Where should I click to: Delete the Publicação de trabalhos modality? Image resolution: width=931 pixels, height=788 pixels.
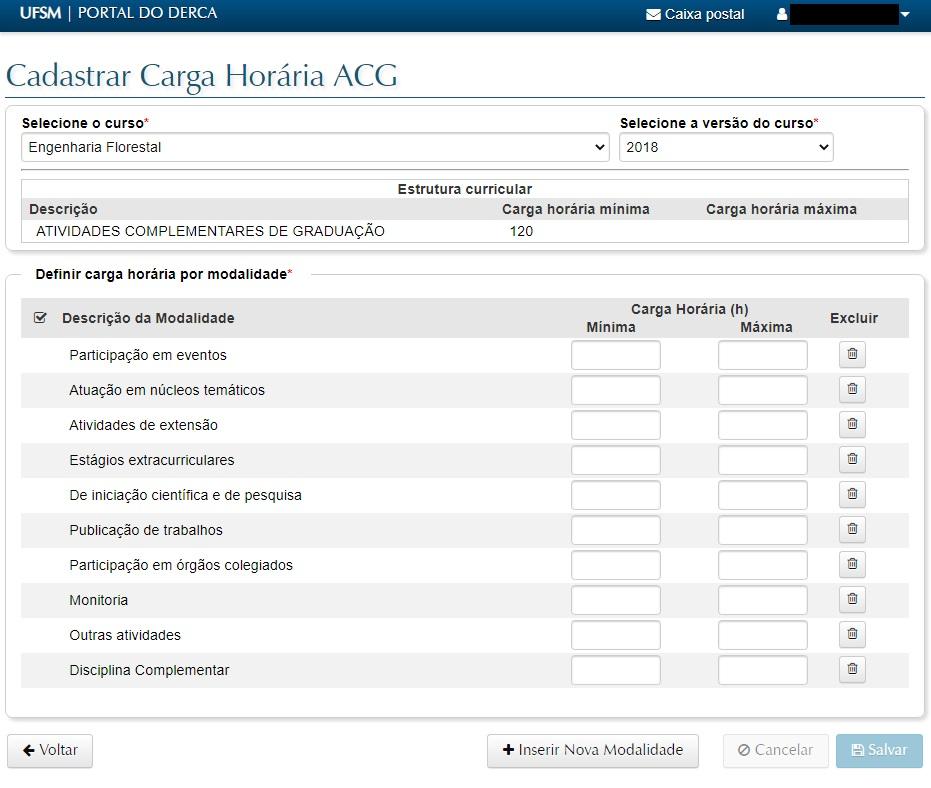tap(852, 529)
